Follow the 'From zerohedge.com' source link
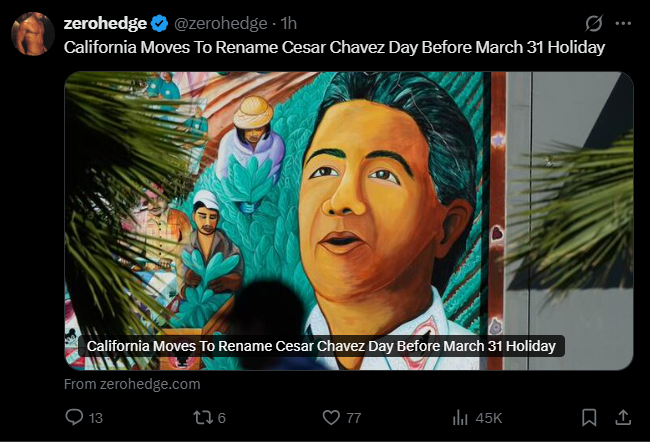This screenshot has height=442, width=650. point(132,384)
